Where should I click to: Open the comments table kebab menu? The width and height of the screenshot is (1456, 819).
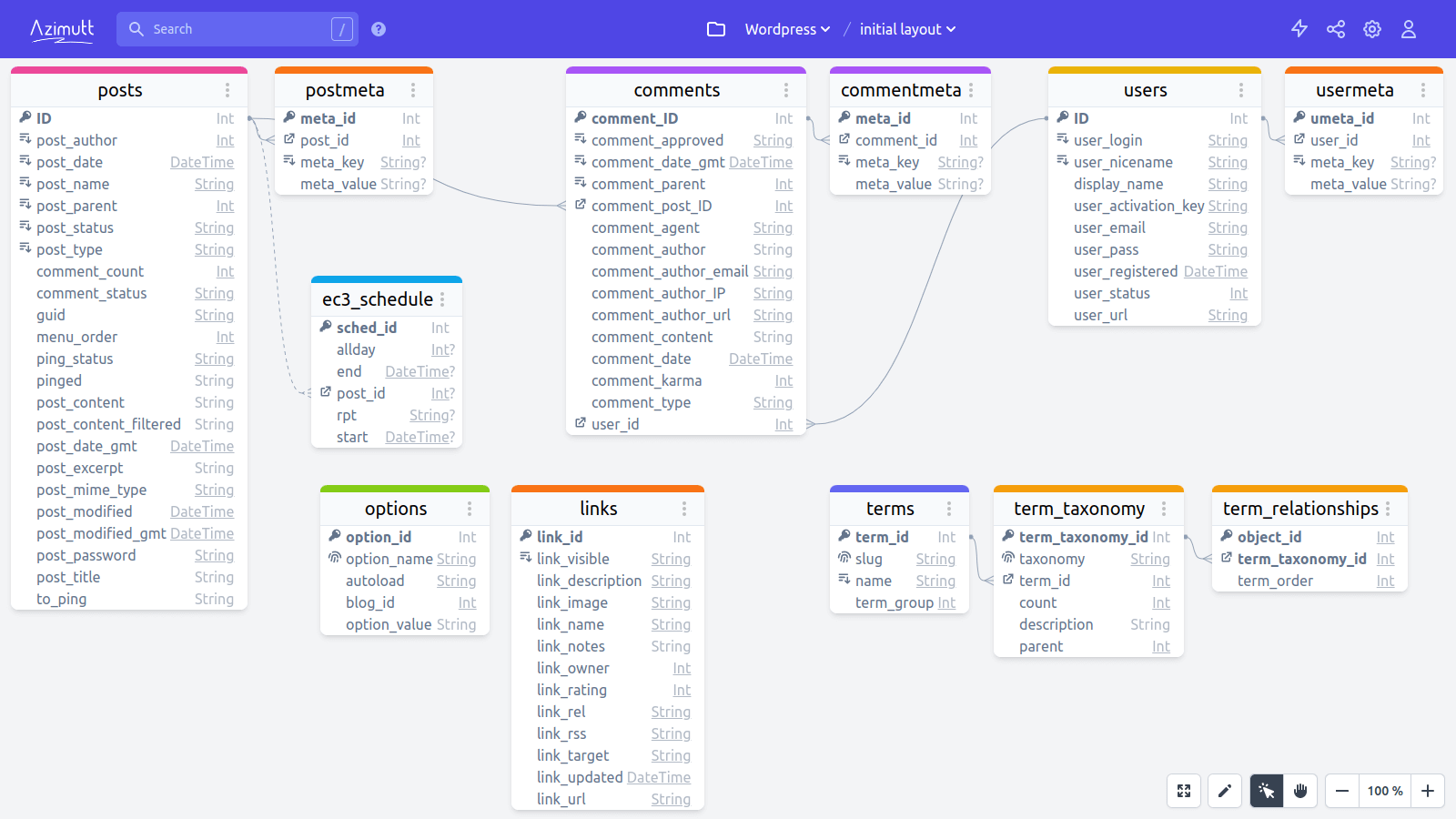coord(786,89)
